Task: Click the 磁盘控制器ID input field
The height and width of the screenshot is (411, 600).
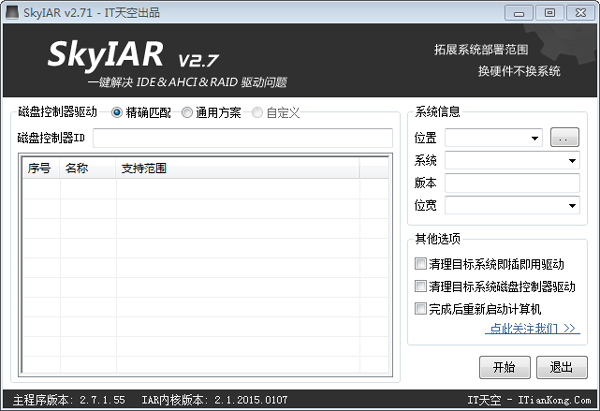Action: 243,138
